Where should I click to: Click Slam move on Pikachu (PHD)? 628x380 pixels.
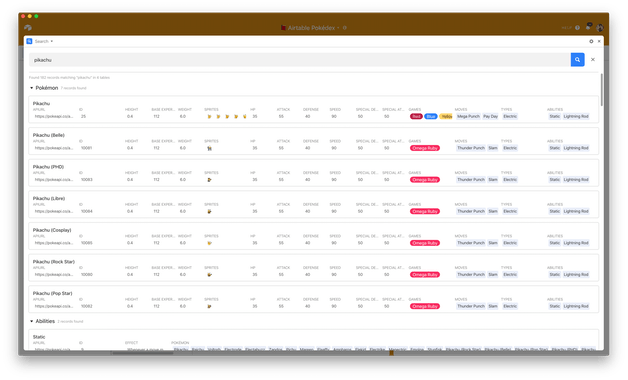click(493, 180)
